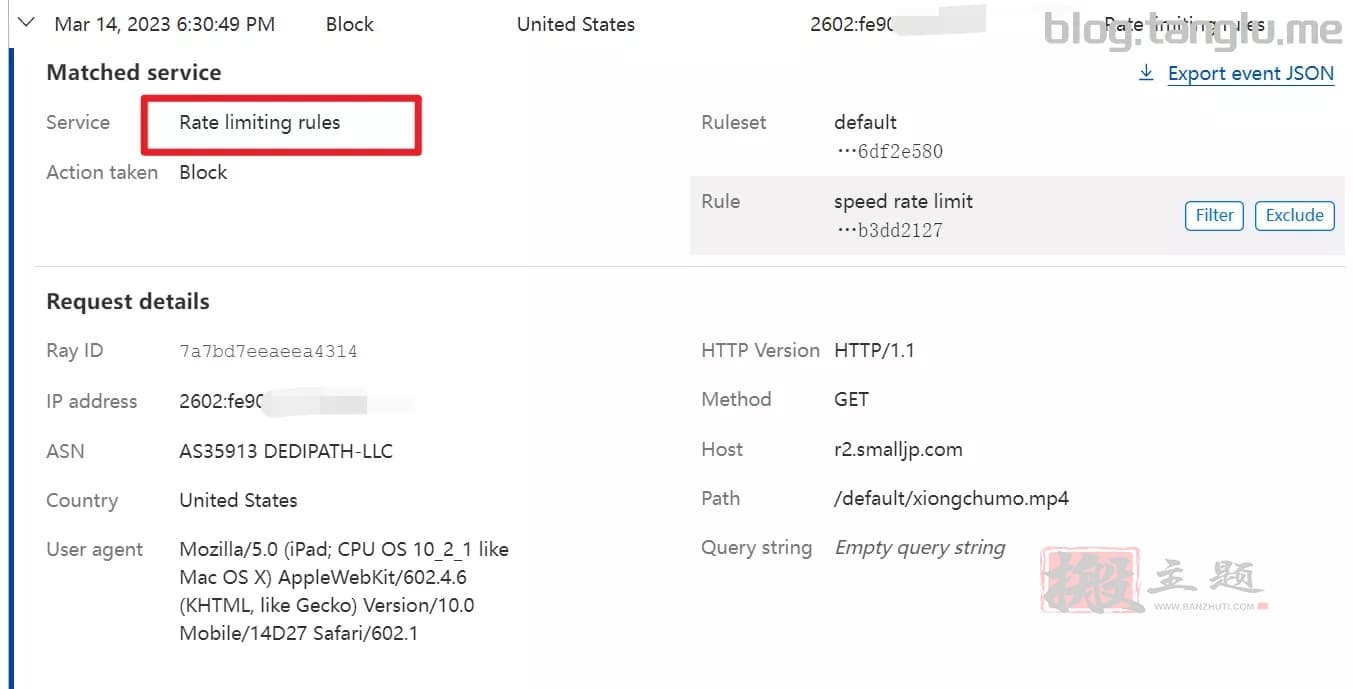Image resolution: width=1353 pixels, height=689 pixels.
Task: Click the ASN value AS35913 DEDIPATH-LLC
Action: [286, 451]
